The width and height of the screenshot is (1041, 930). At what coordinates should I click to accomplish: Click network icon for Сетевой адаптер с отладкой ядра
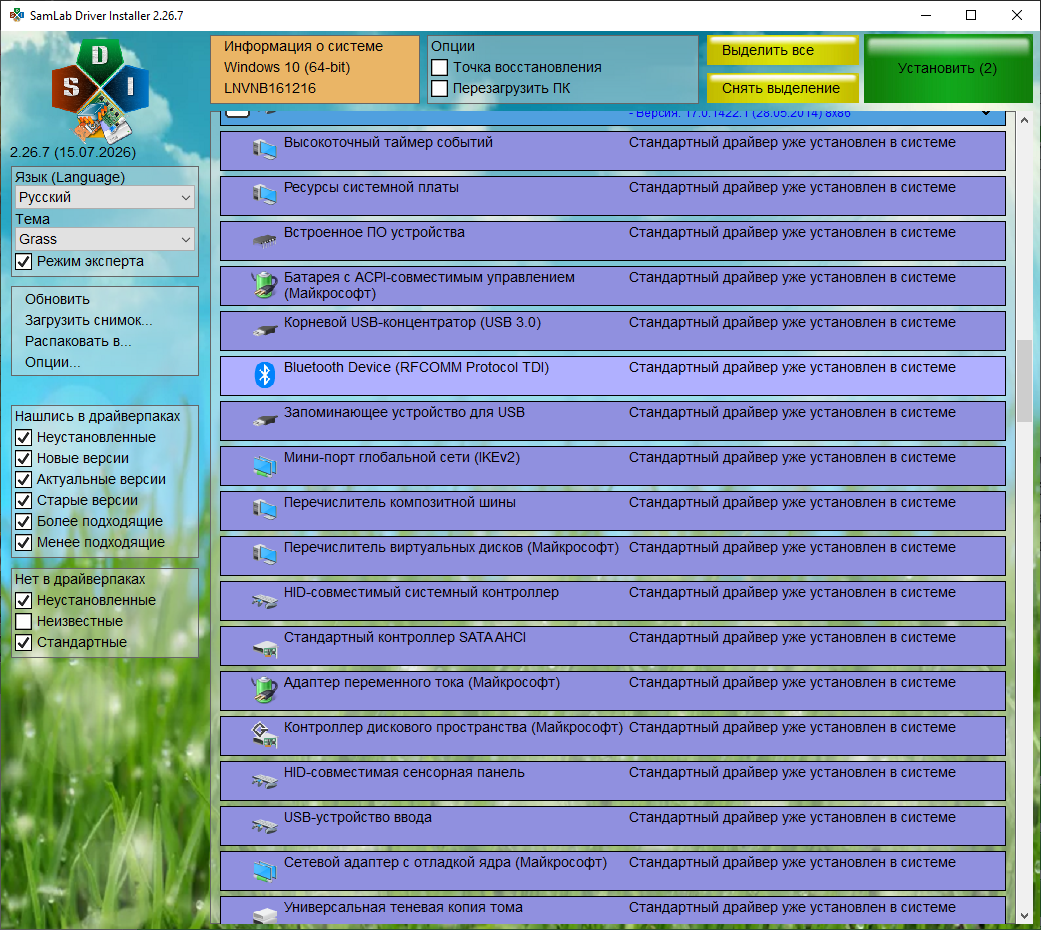point(264,870)
